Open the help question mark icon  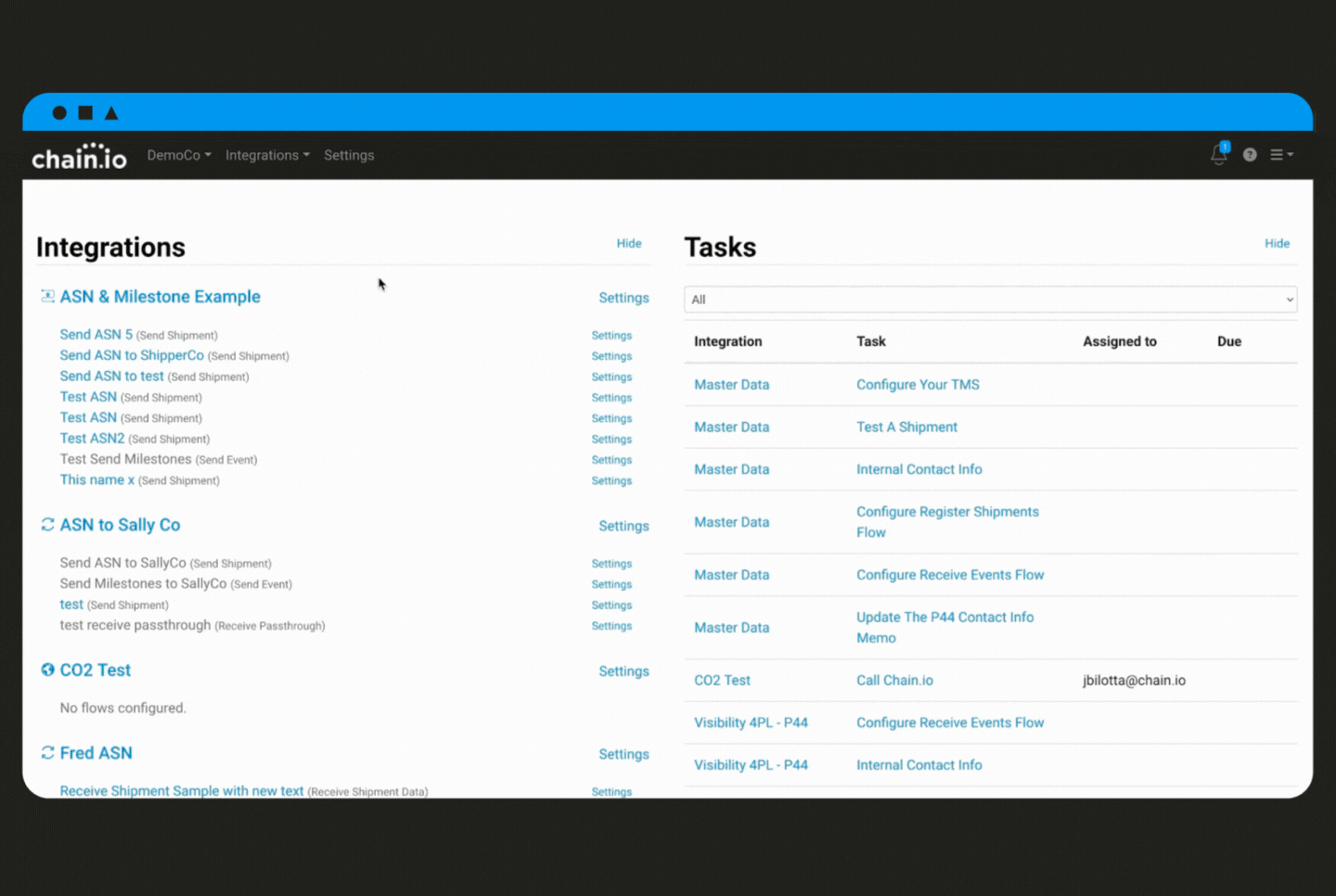pos(1250,155)
